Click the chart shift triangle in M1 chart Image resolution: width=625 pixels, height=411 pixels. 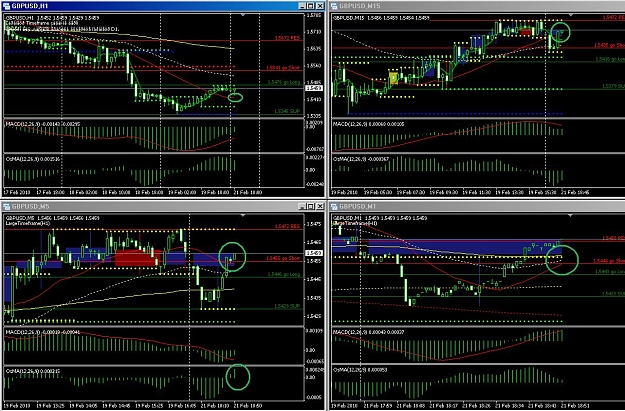tap(570, 215)
